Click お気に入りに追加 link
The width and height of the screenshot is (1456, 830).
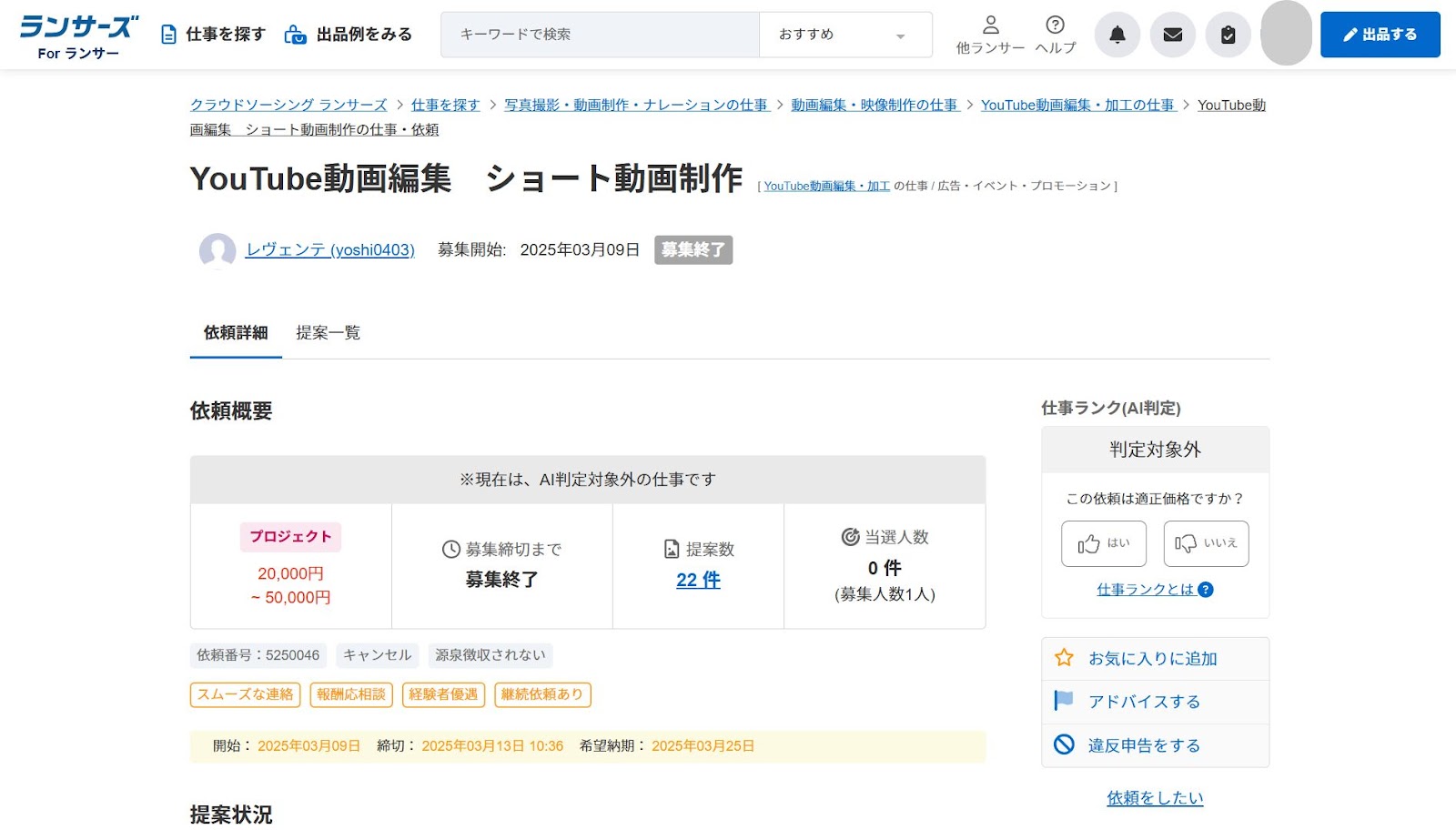[x=1153, y=659]
